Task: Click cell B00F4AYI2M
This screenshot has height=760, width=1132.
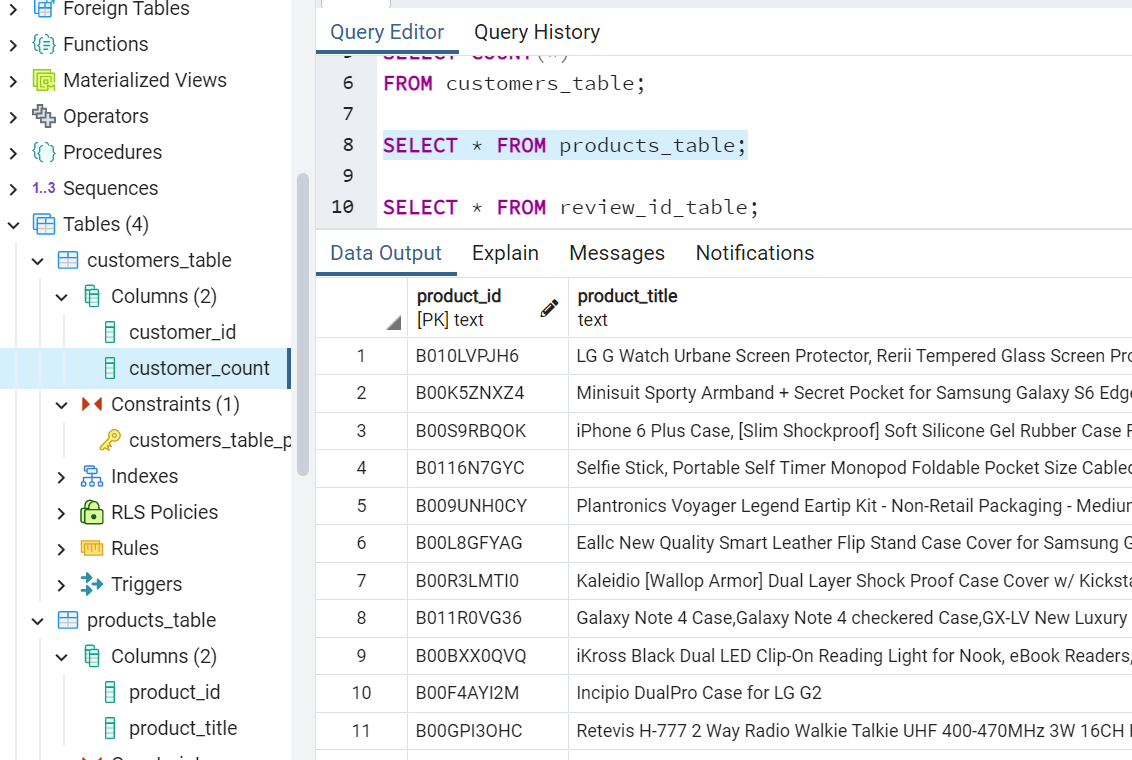Action: (488, 694)
